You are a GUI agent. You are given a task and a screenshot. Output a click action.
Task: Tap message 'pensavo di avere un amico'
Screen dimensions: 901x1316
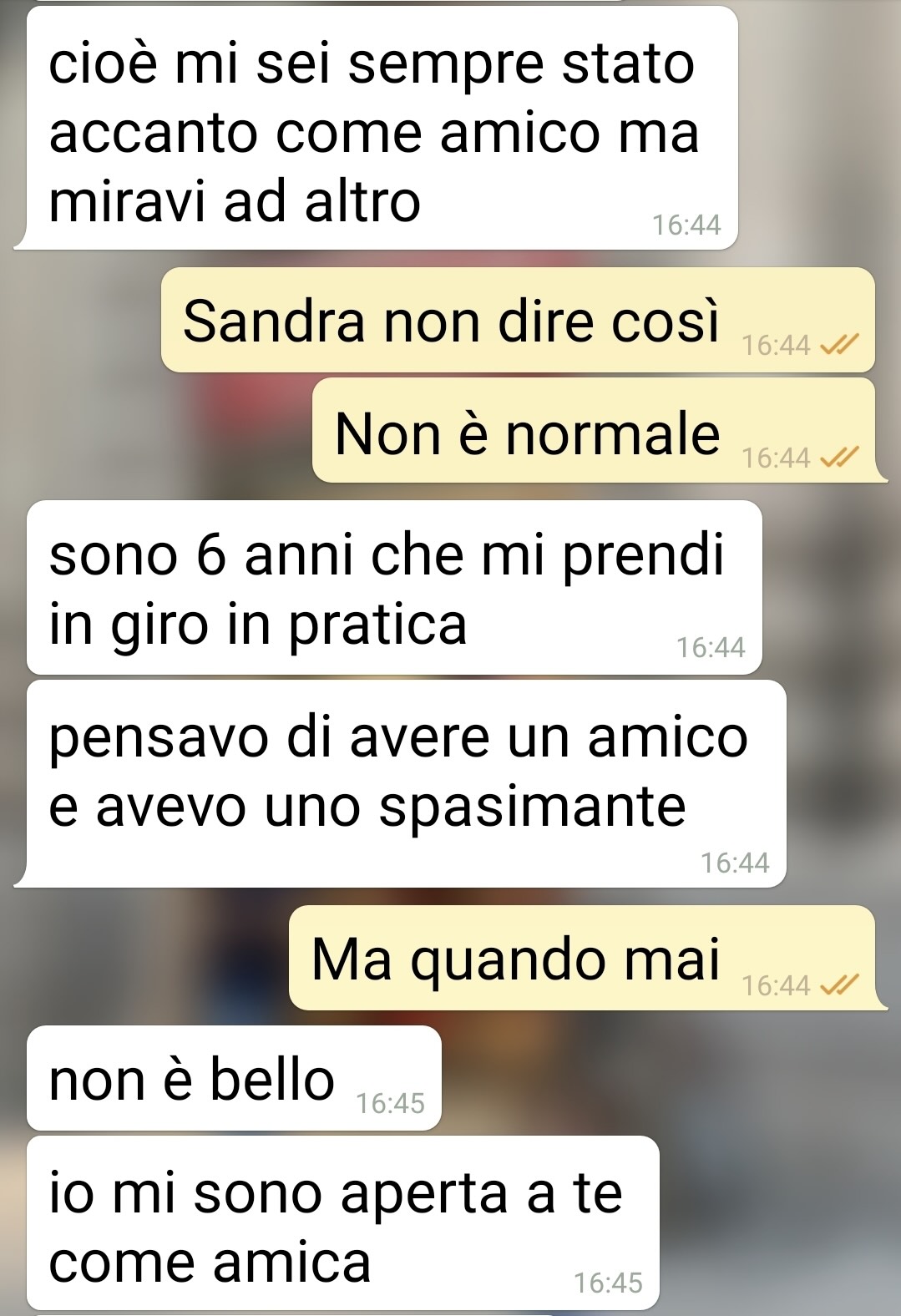400,783
